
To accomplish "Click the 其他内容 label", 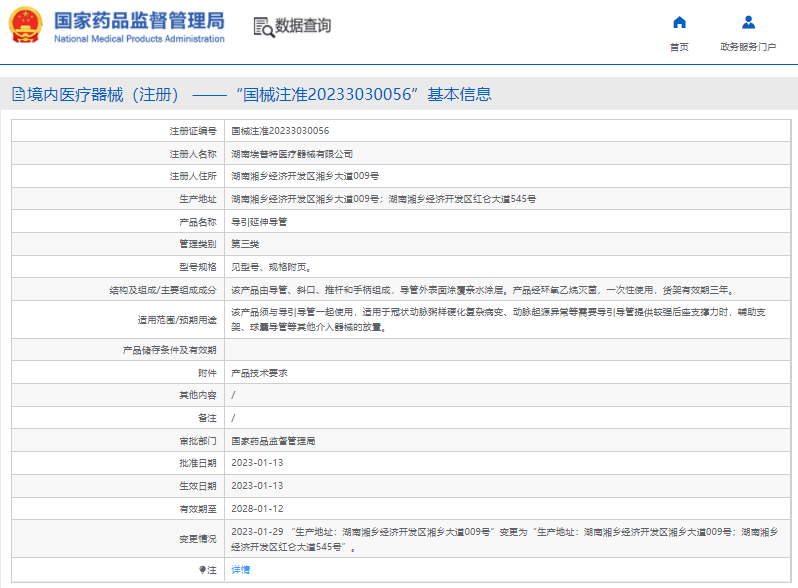I will click(197, 395).
